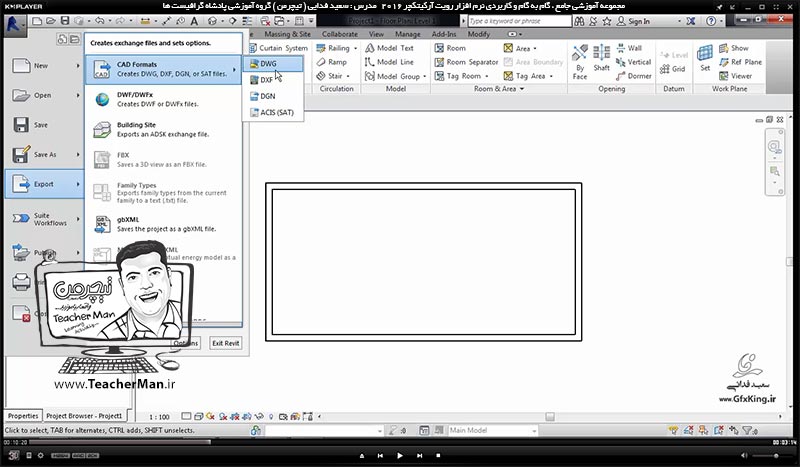
Task: Click the Exit Revit button
Action: pyautogui.click(x=226, y=343)
